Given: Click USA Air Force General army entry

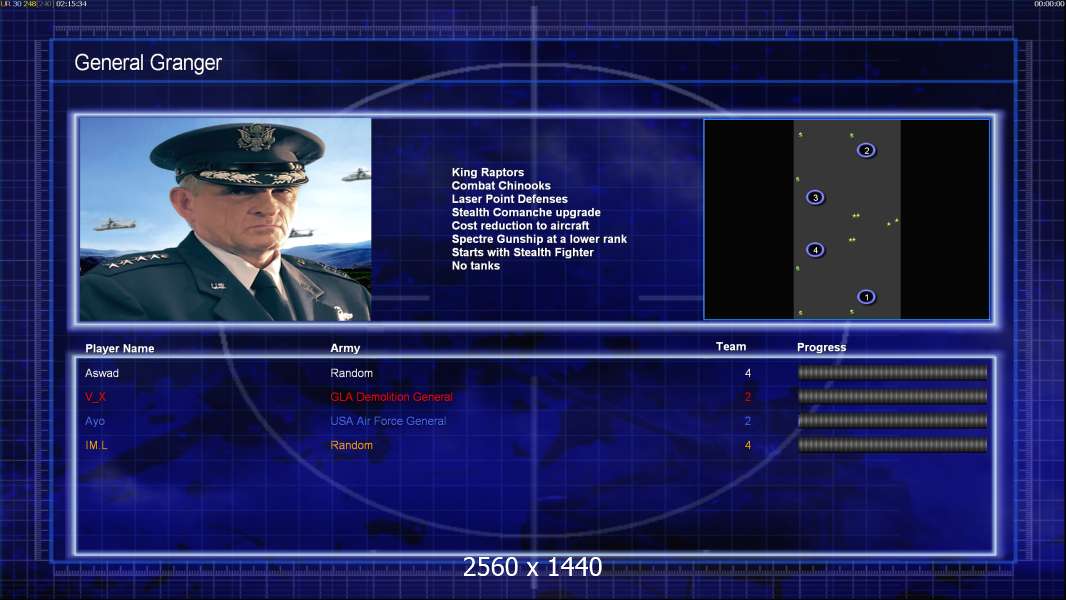Looking at the screenshot, I should point(388,421).
